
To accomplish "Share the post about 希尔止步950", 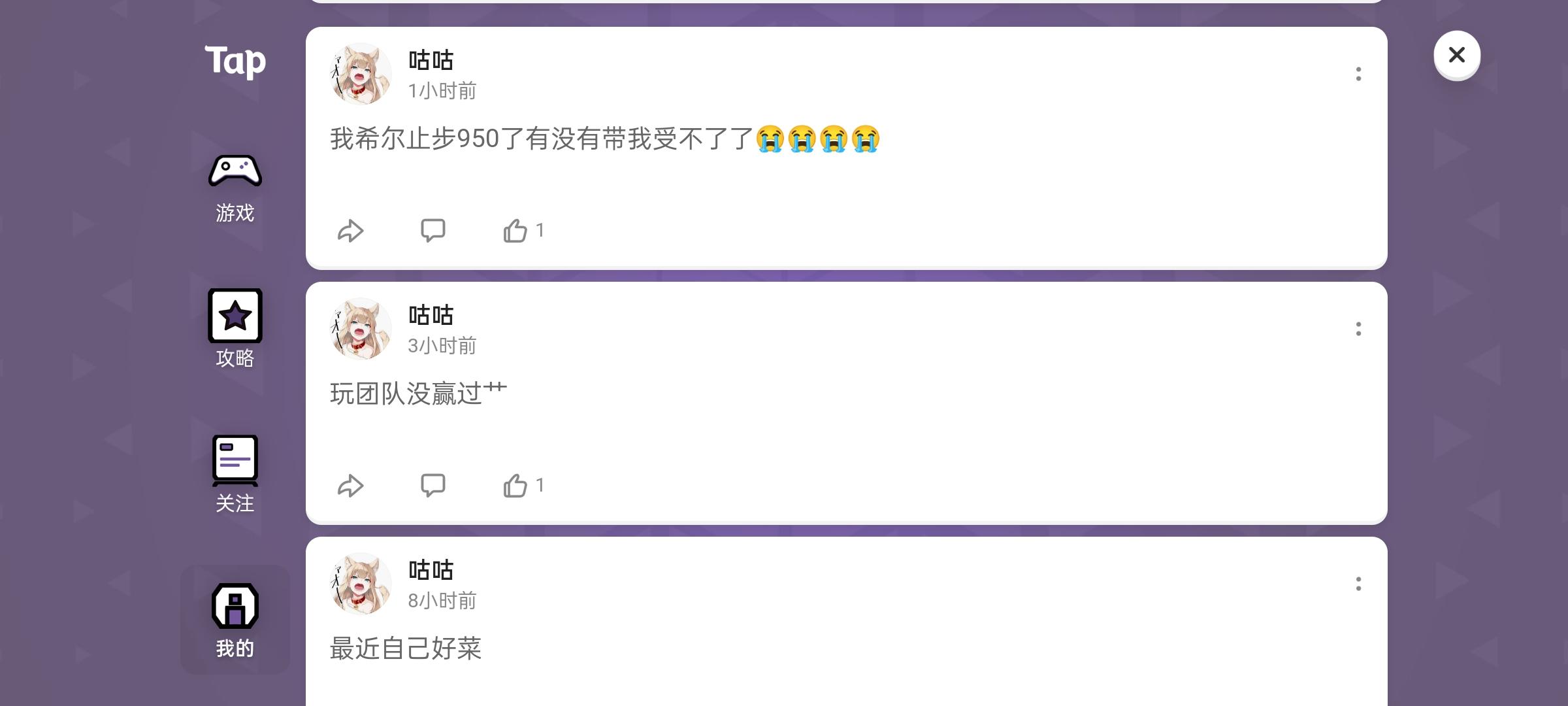I will click(x=350, y=231).
